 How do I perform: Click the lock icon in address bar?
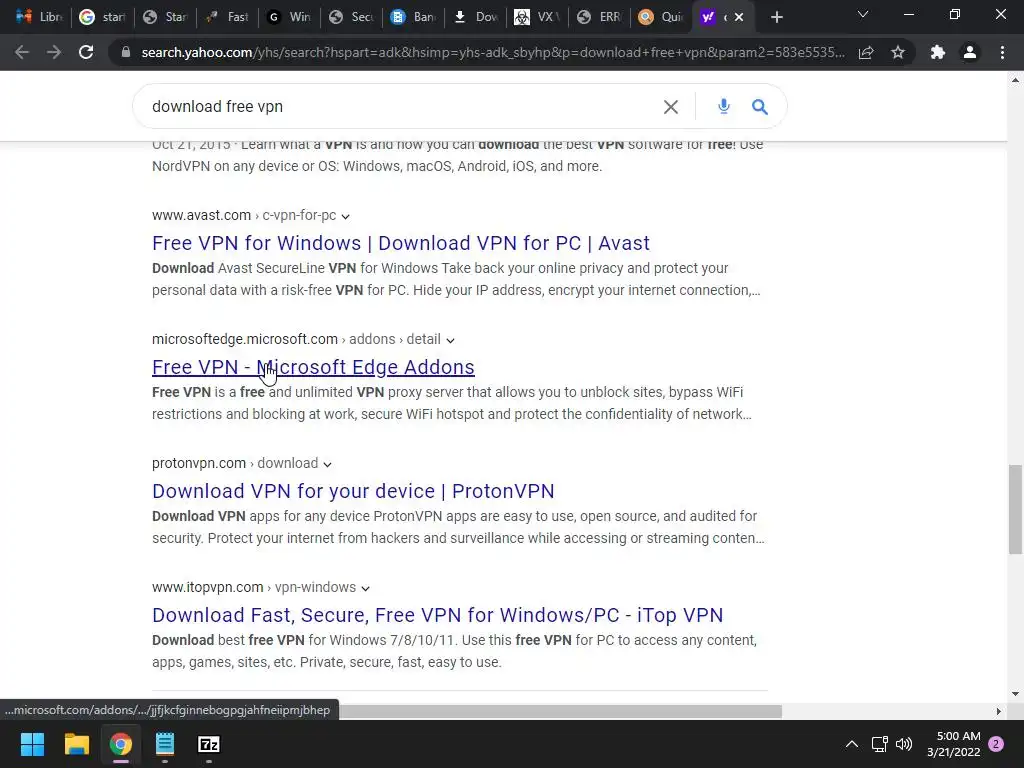(126, 52)
